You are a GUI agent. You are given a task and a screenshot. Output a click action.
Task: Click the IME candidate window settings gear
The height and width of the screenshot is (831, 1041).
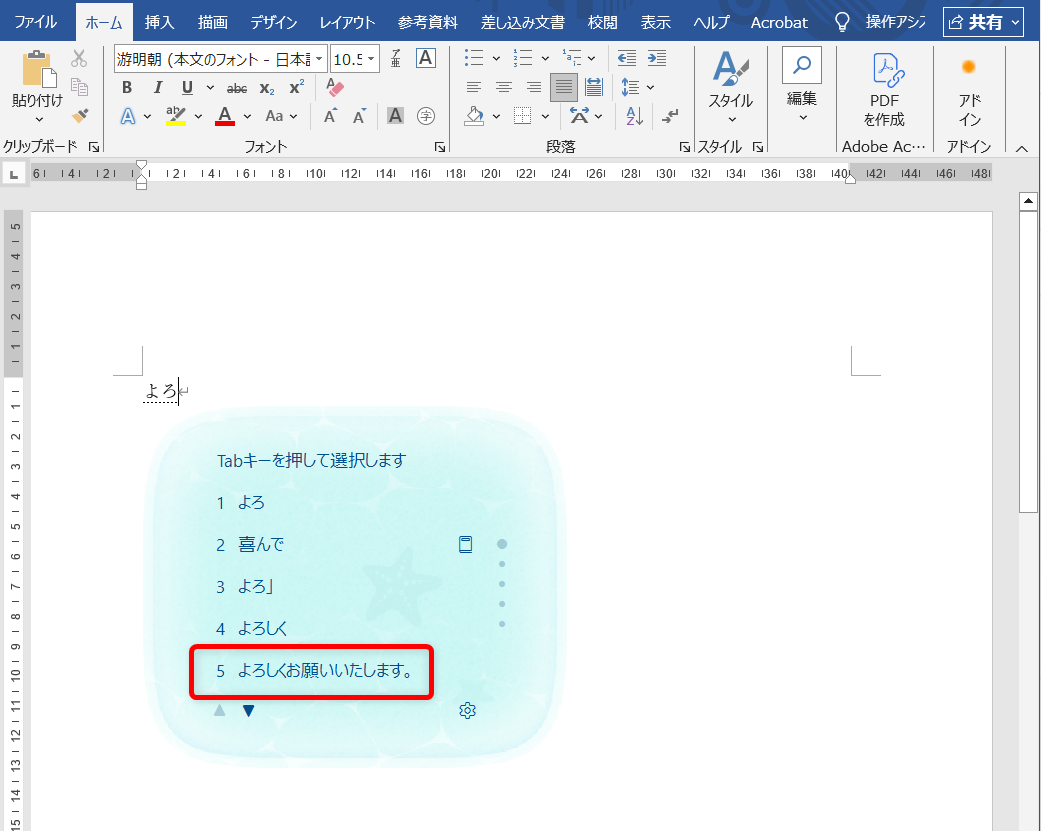point(467,711)
